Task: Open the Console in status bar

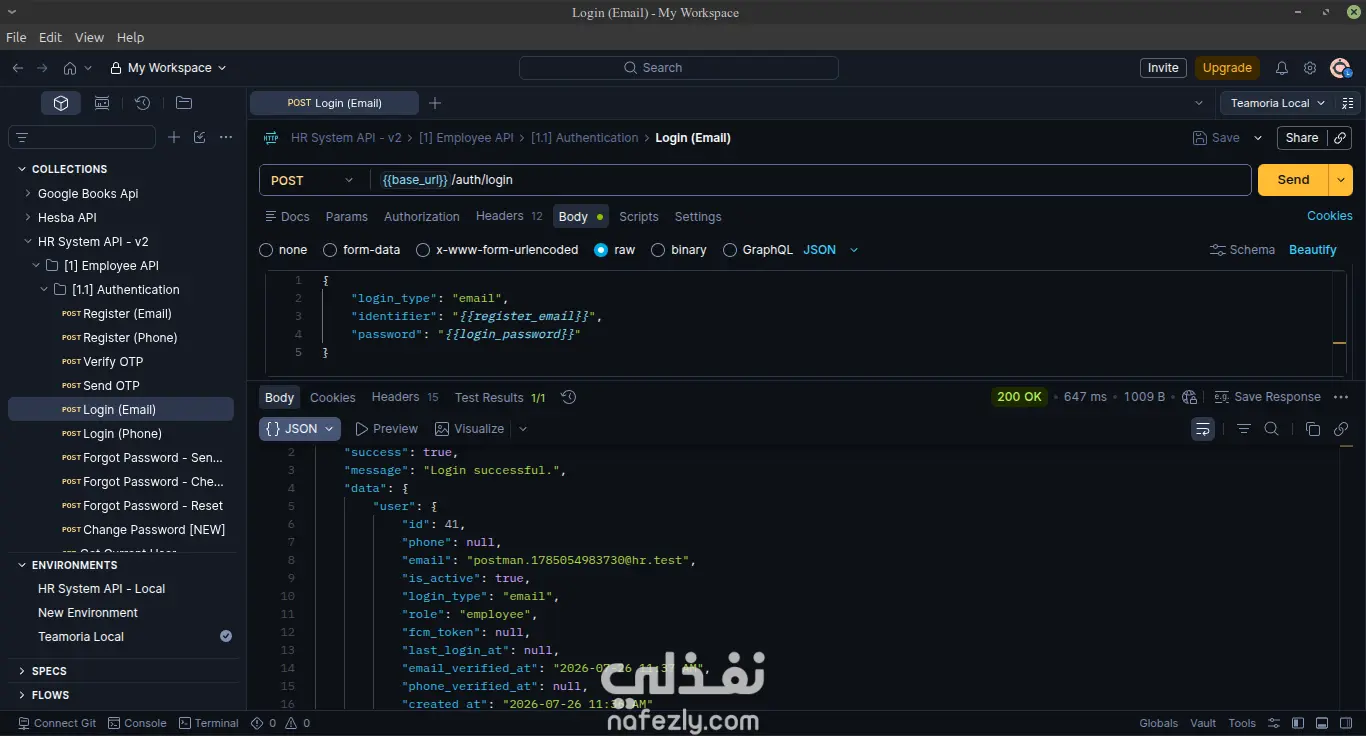Action: click(137, 723)
